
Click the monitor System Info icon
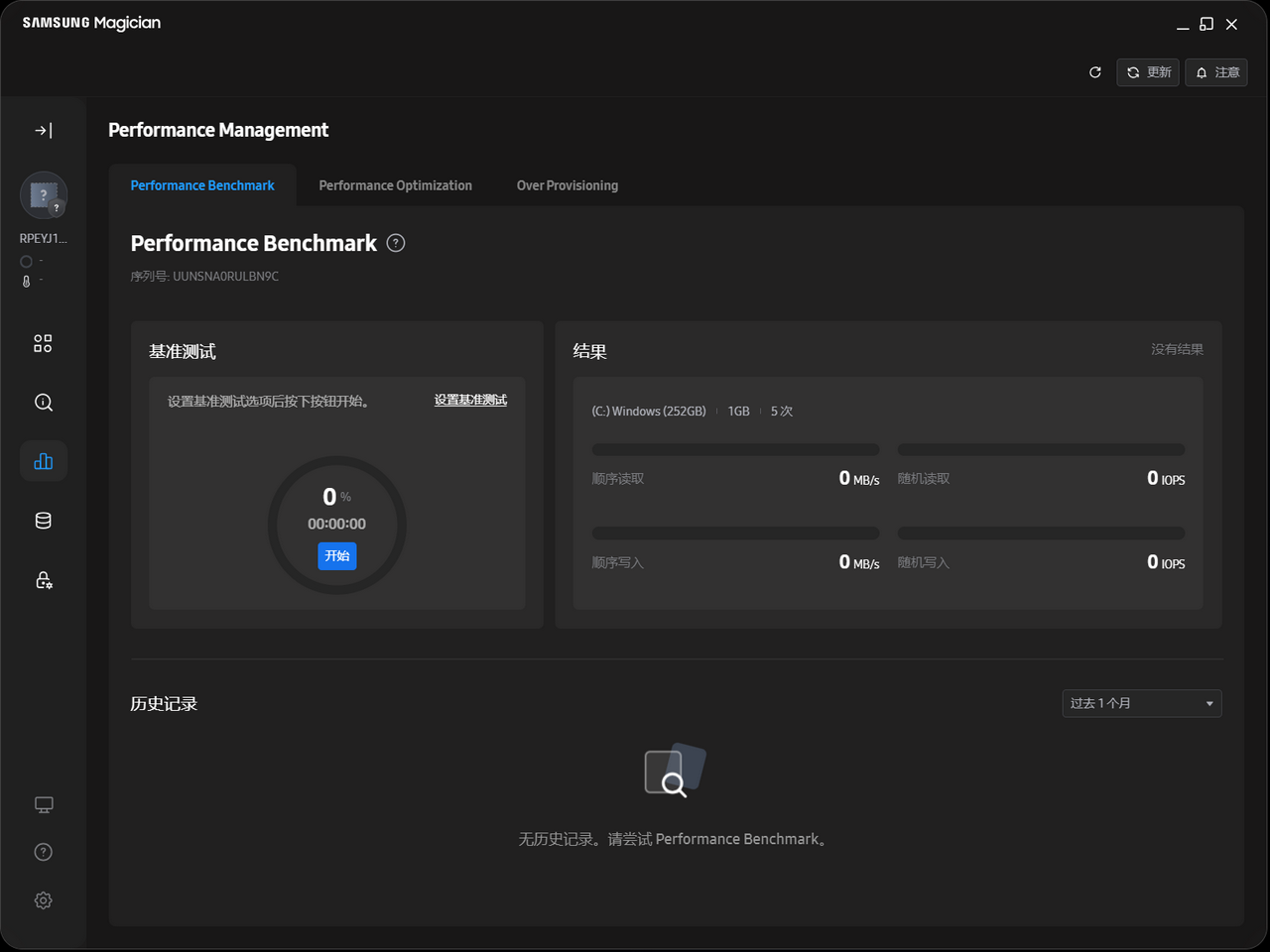(43, 804)
